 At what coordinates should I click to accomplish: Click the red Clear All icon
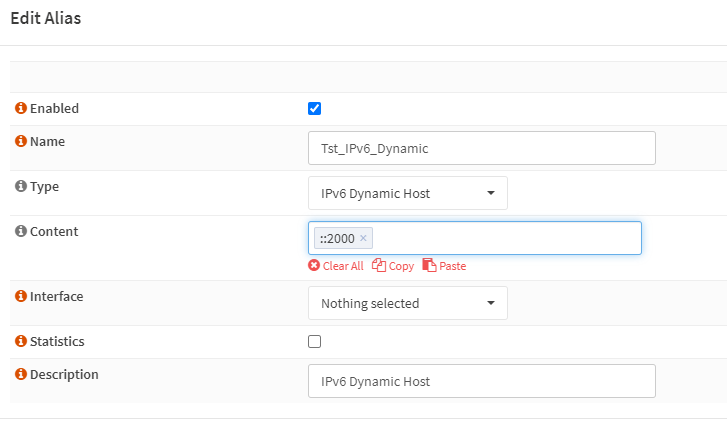point(314,266)
